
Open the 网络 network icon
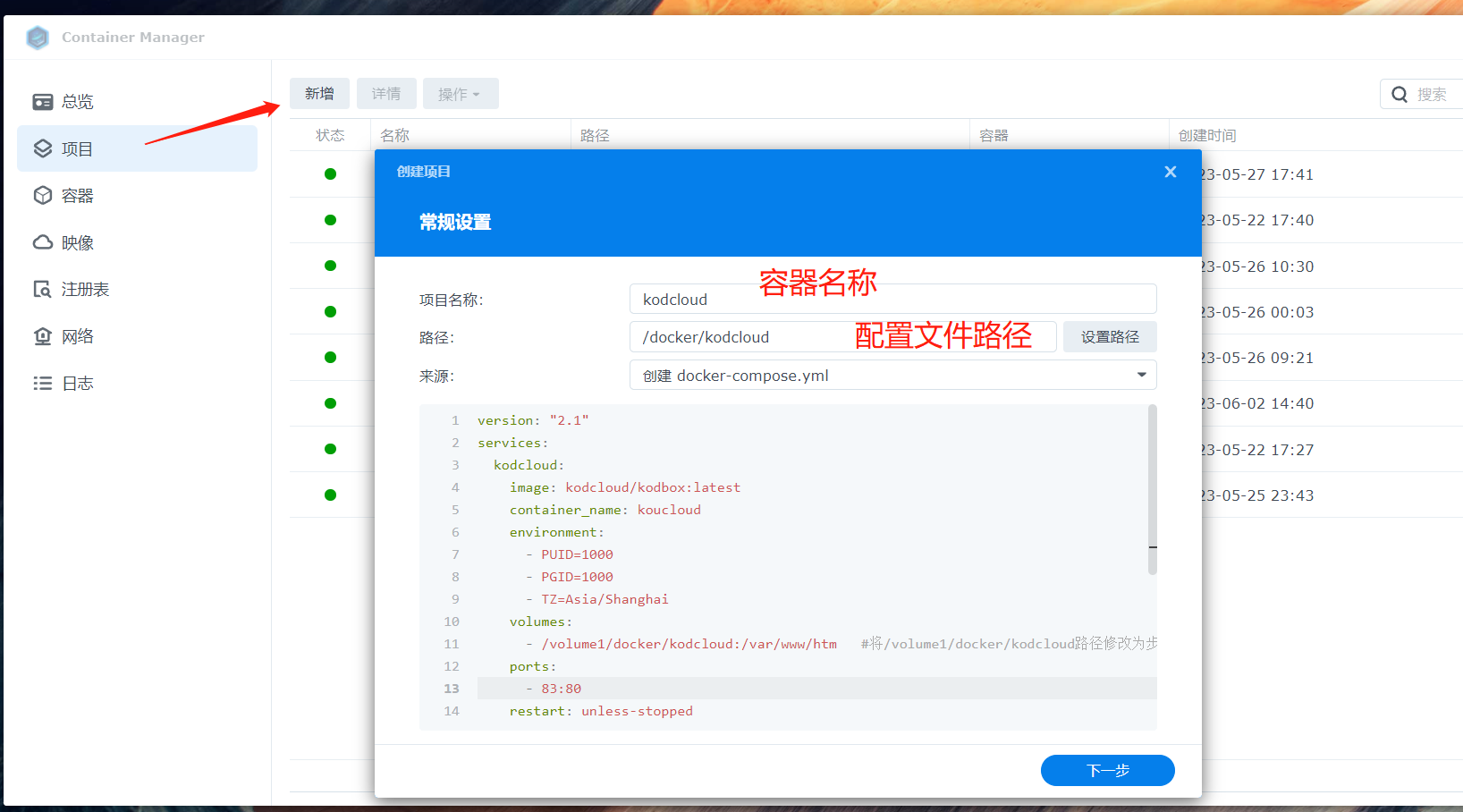pos(42,336)
